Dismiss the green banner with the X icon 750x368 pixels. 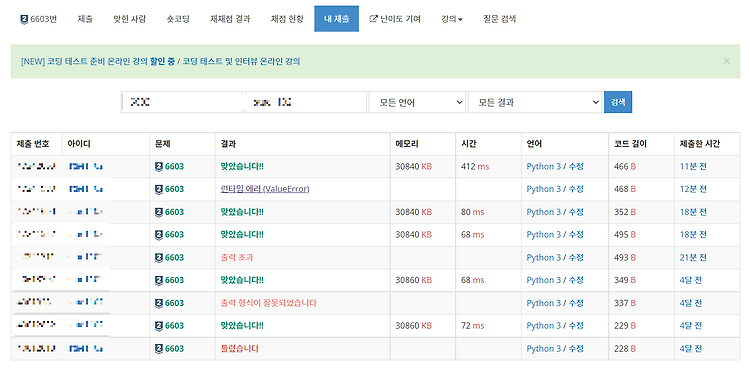727,61
